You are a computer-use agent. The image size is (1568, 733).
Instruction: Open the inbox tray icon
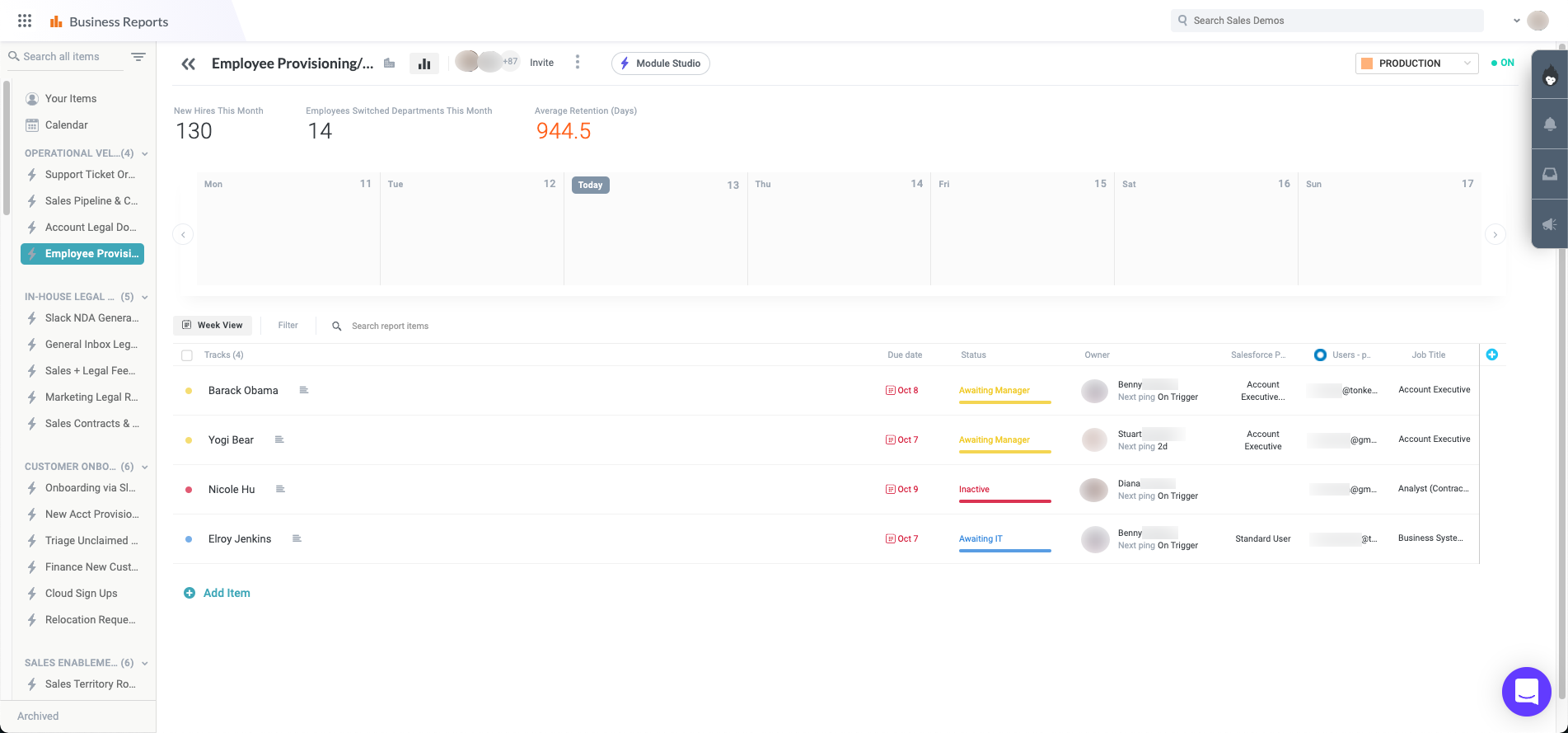[1549, 174]
